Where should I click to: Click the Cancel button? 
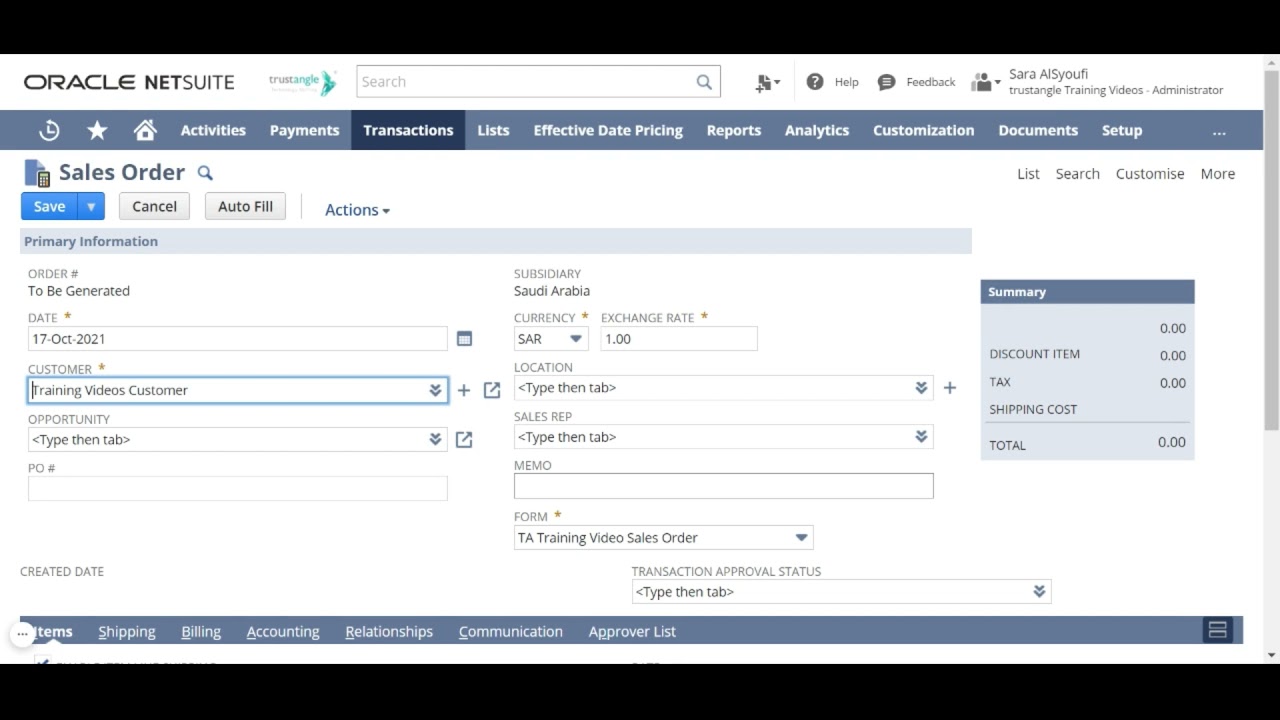(154, 206)
